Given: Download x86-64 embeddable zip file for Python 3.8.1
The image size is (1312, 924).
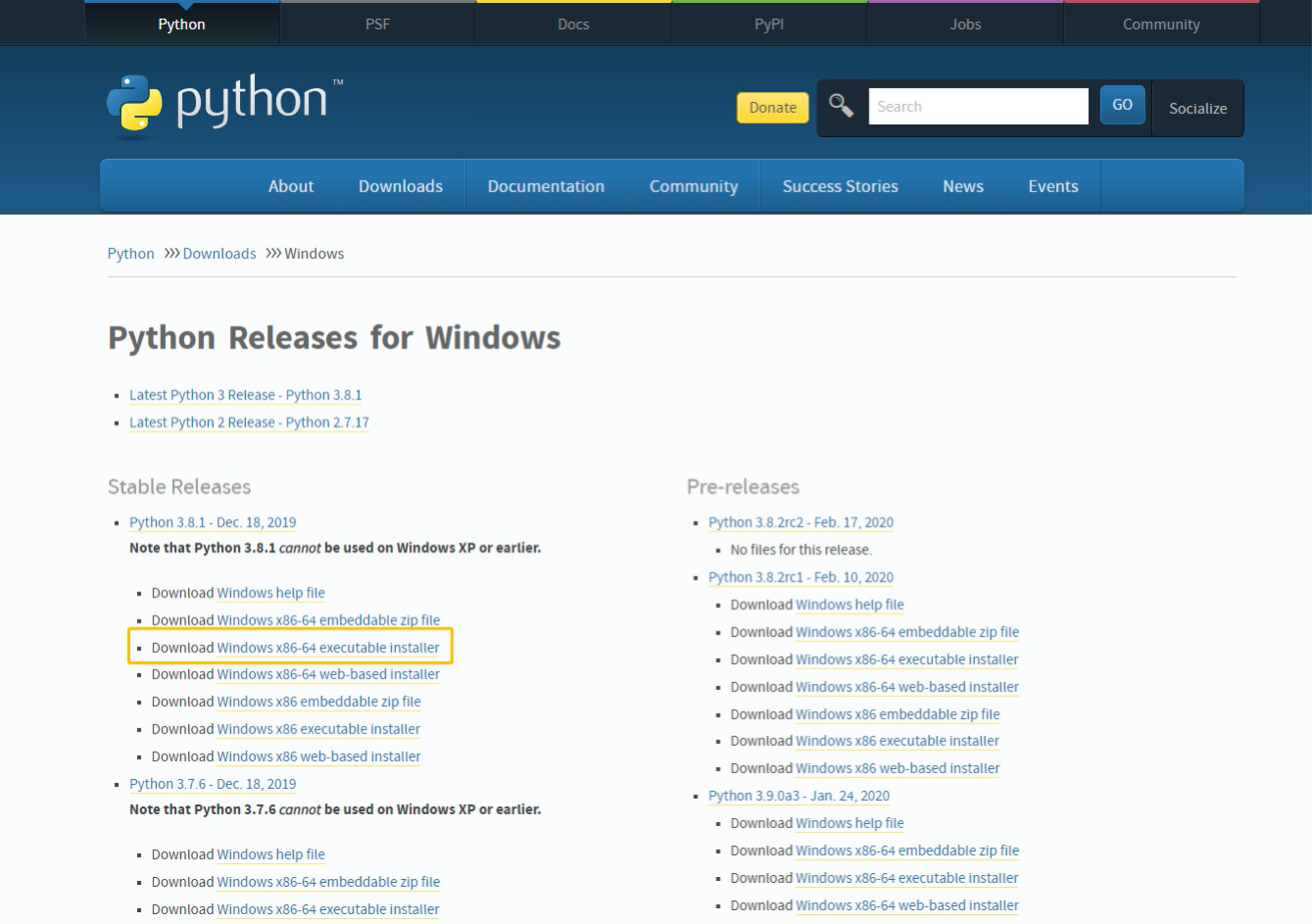Looking at the screenshot, I should pos(329,620).
